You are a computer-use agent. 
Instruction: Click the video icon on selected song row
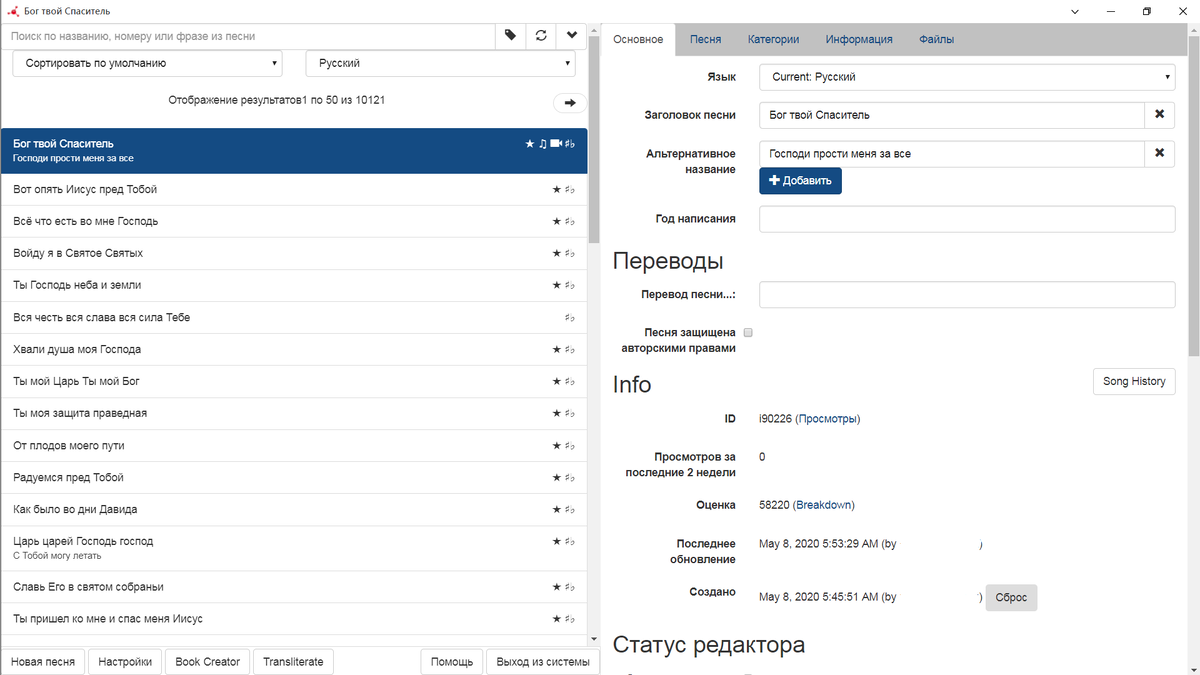point(557,143)
